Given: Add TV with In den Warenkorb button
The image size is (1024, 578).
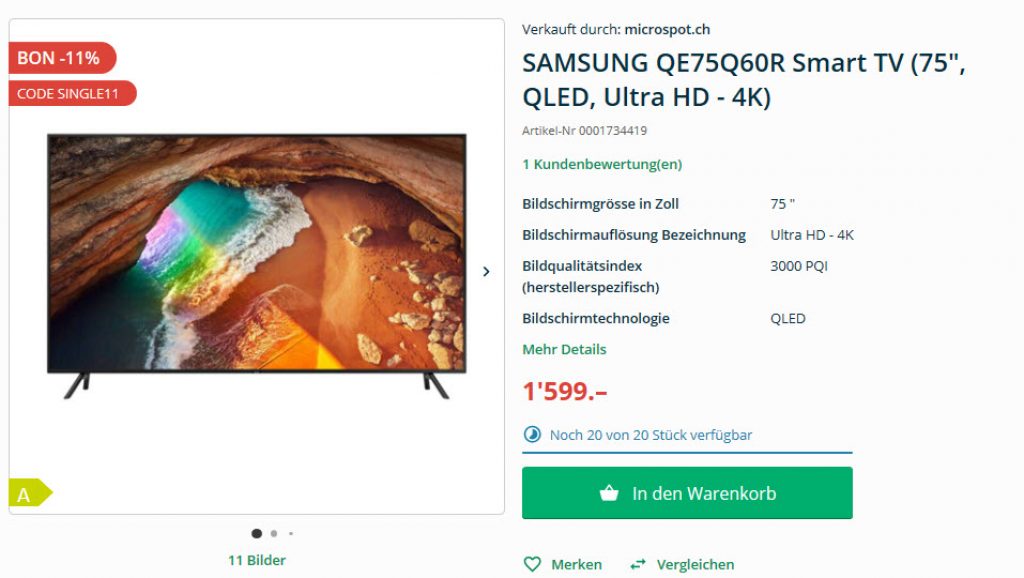Looking at the screenshot, I should point(687,493).
